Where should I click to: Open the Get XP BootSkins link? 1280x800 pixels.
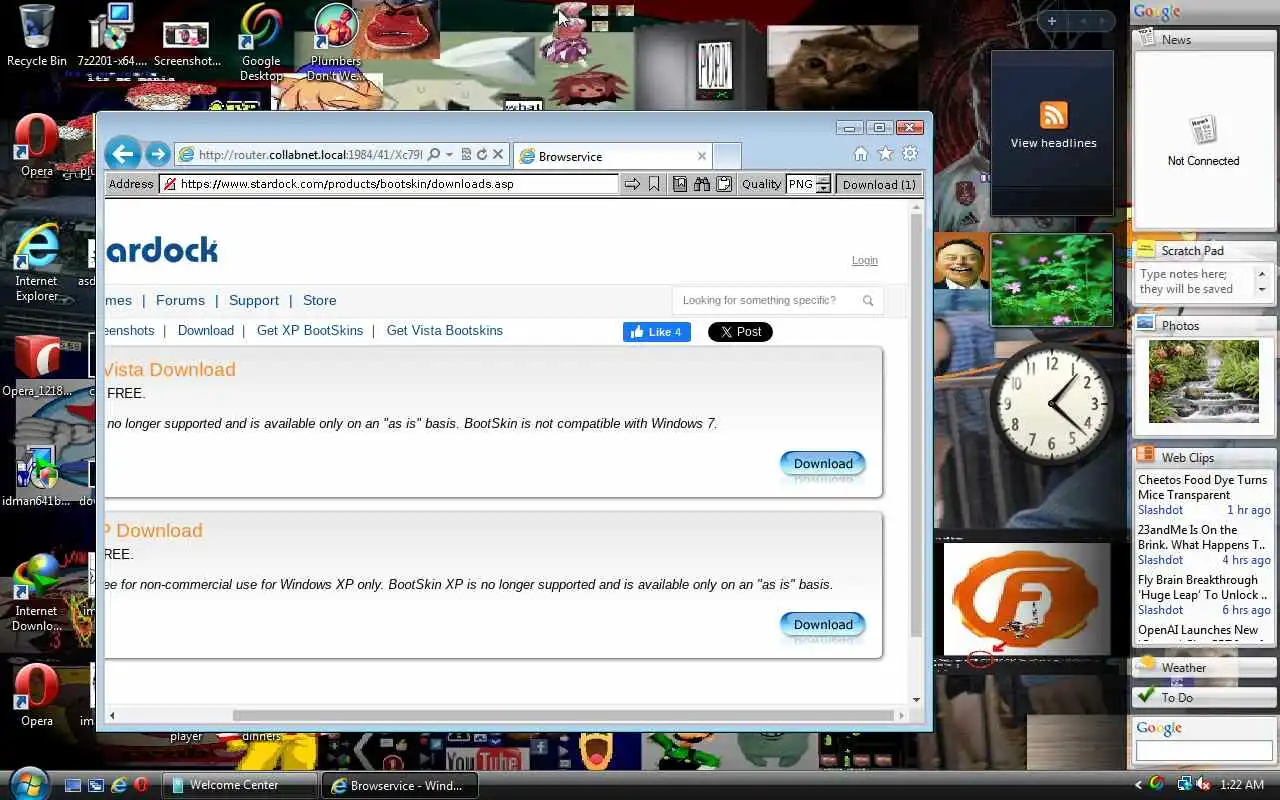310,330
